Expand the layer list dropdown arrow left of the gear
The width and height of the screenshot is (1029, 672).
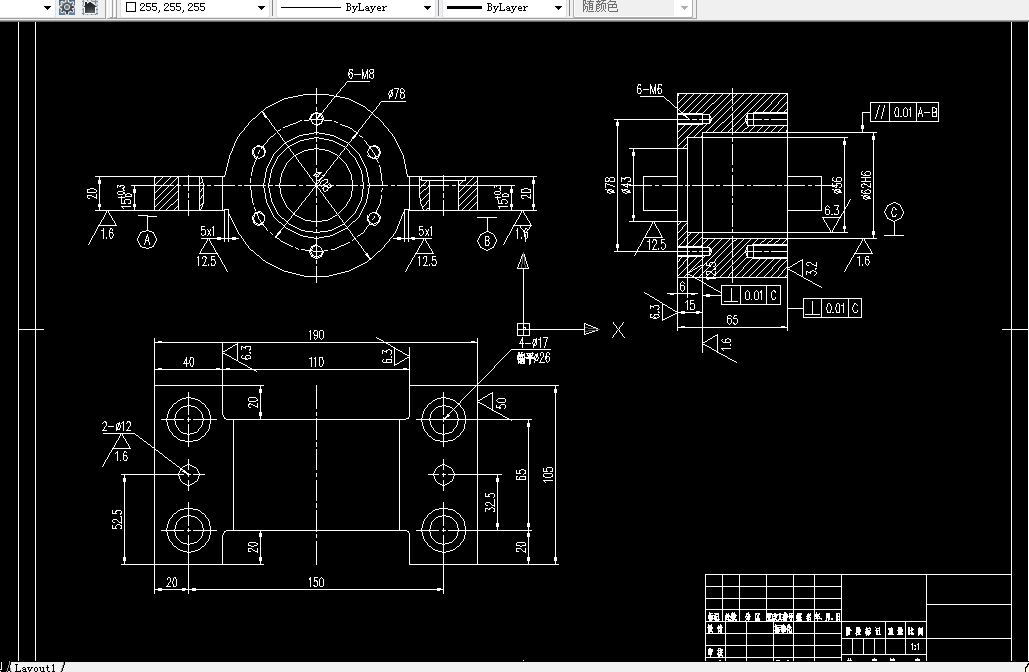pos(47,8)
